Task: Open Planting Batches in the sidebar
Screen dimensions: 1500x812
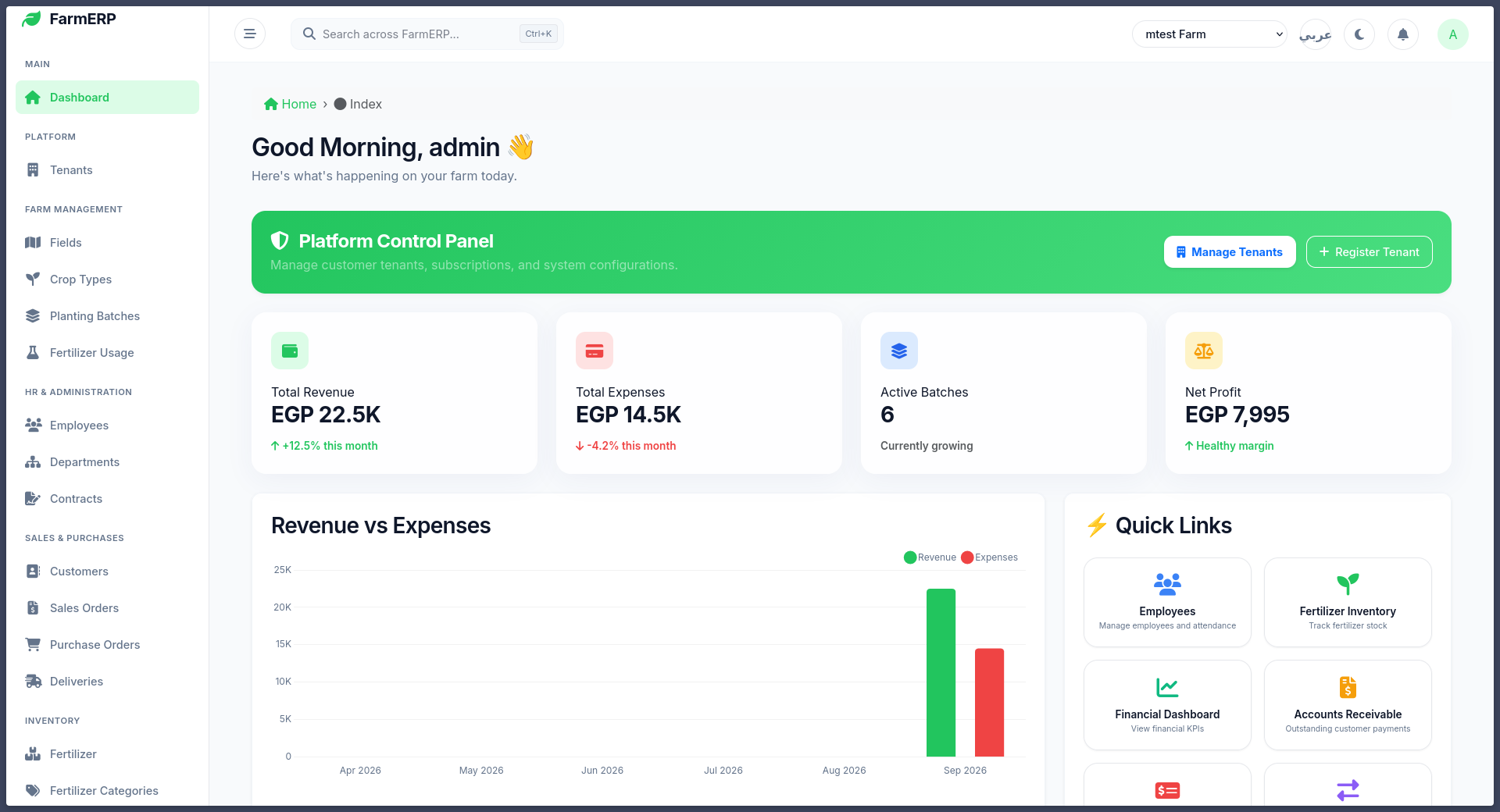Action: (107, 316)
